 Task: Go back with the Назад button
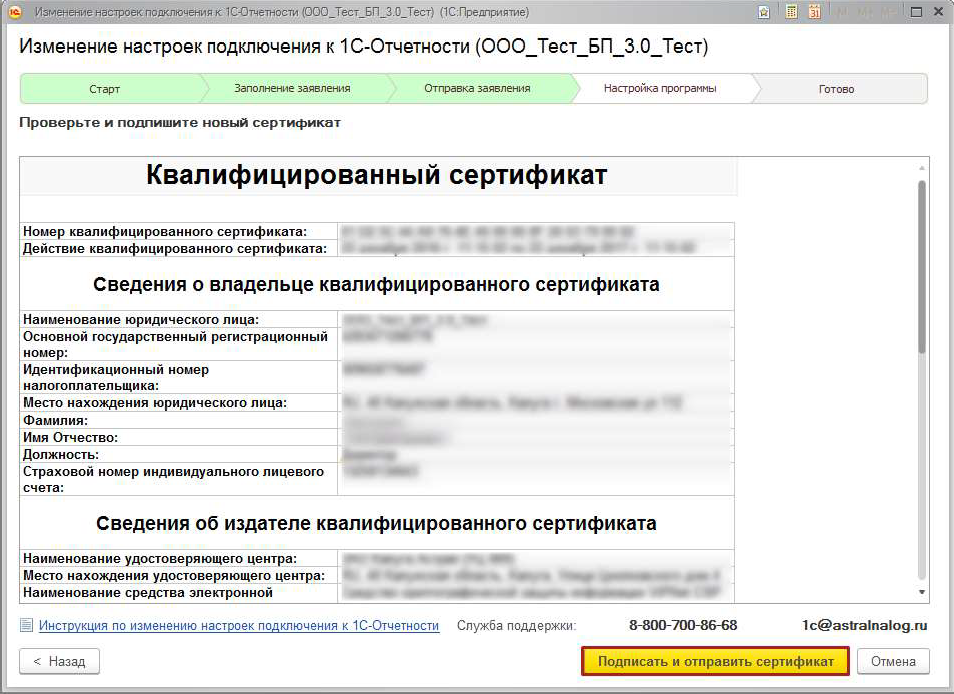[x=59, y=661]
